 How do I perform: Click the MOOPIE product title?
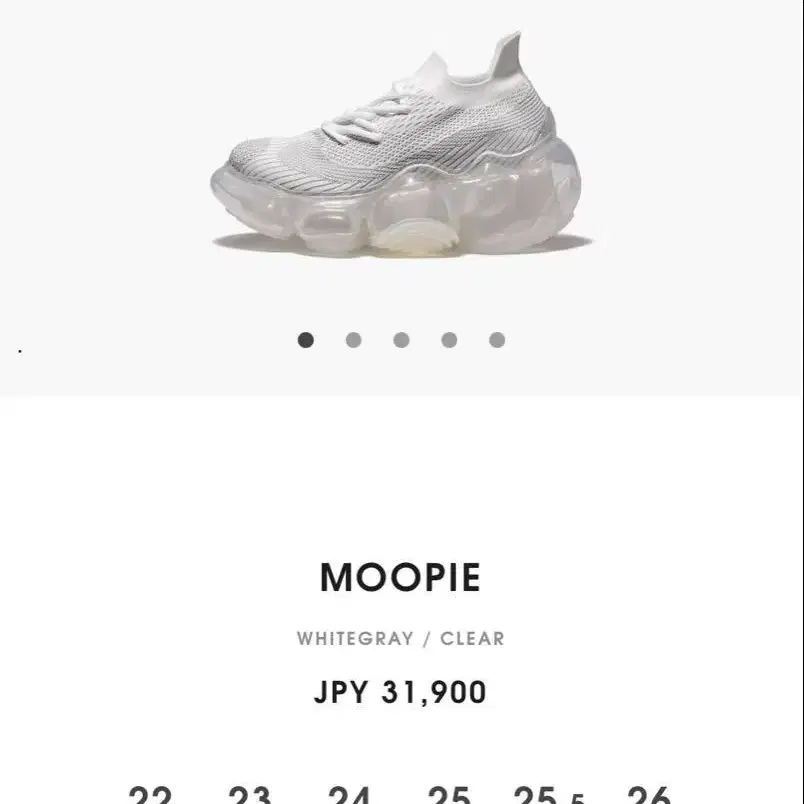click(x=400, y=577)
